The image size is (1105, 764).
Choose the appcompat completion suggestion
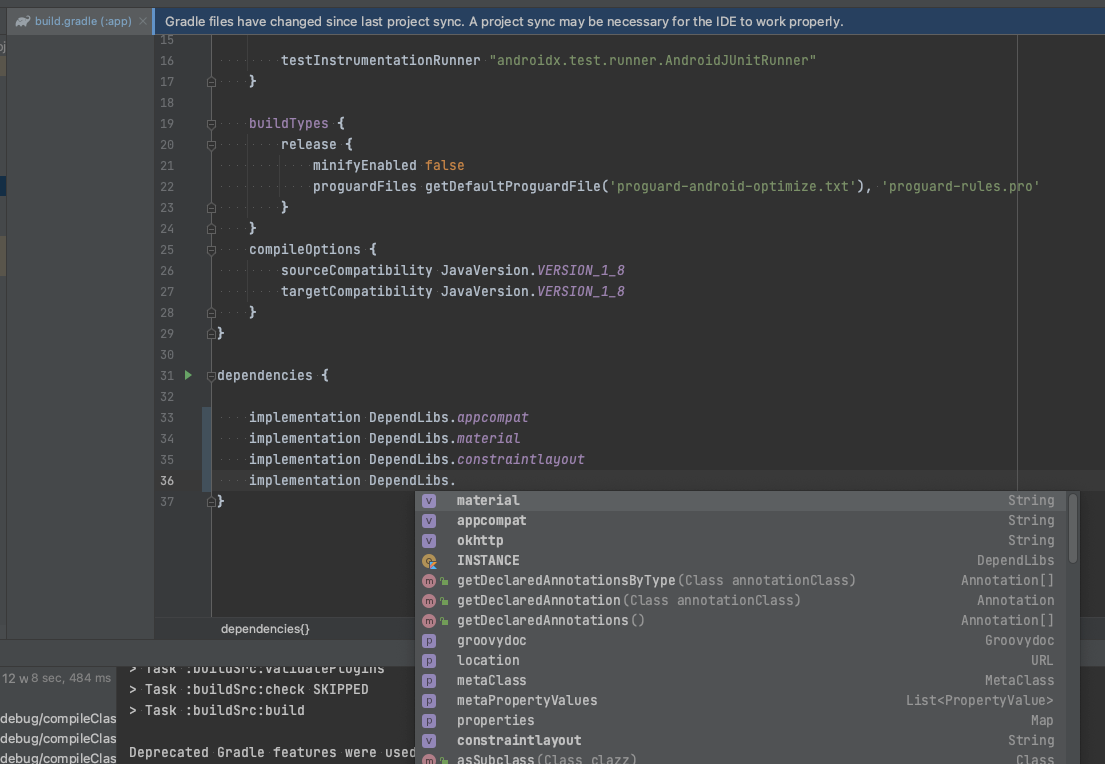[491, 521]
